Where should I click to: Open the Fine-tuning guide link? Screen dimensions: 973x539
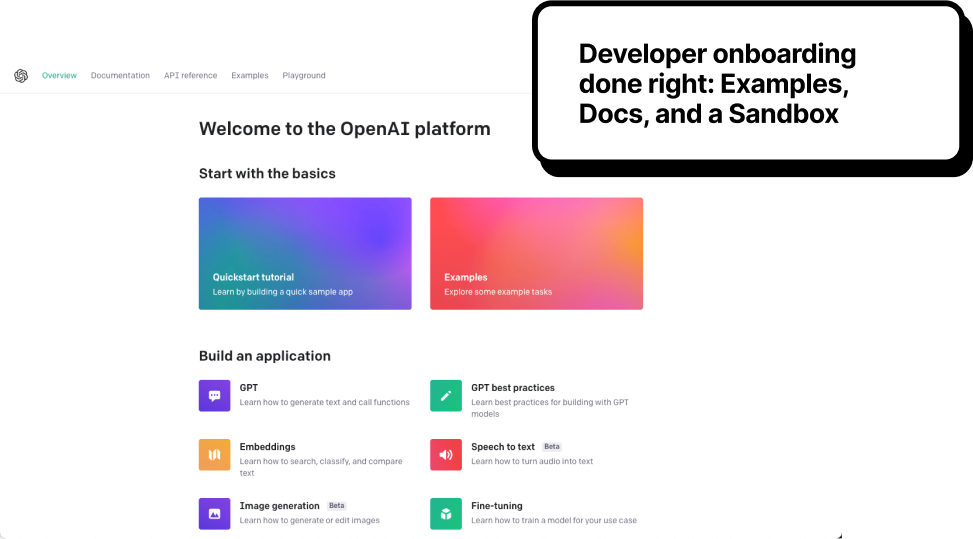[496, 506]
